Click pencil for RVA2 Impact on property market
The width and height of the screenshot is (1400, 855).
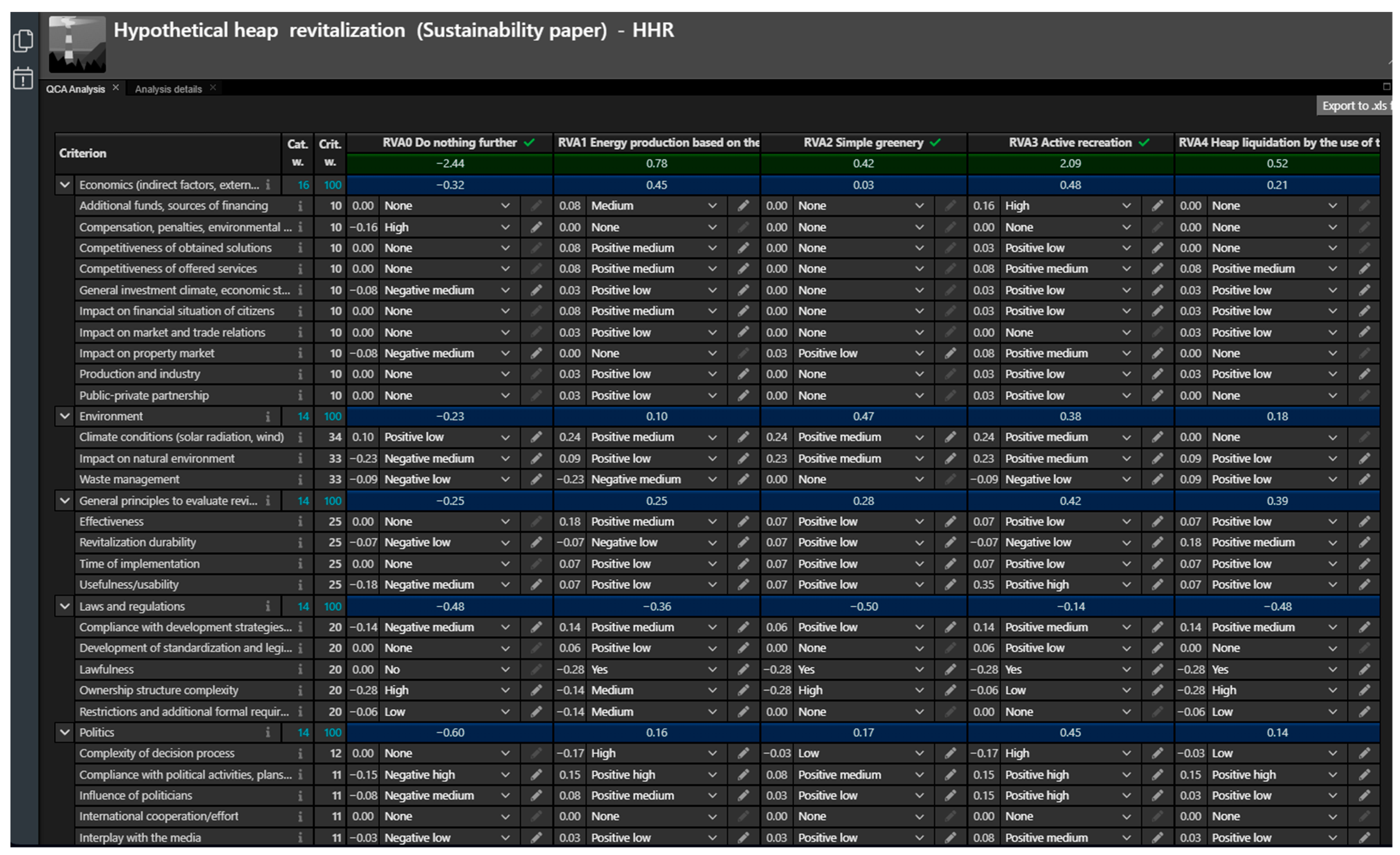pos(950,353)
